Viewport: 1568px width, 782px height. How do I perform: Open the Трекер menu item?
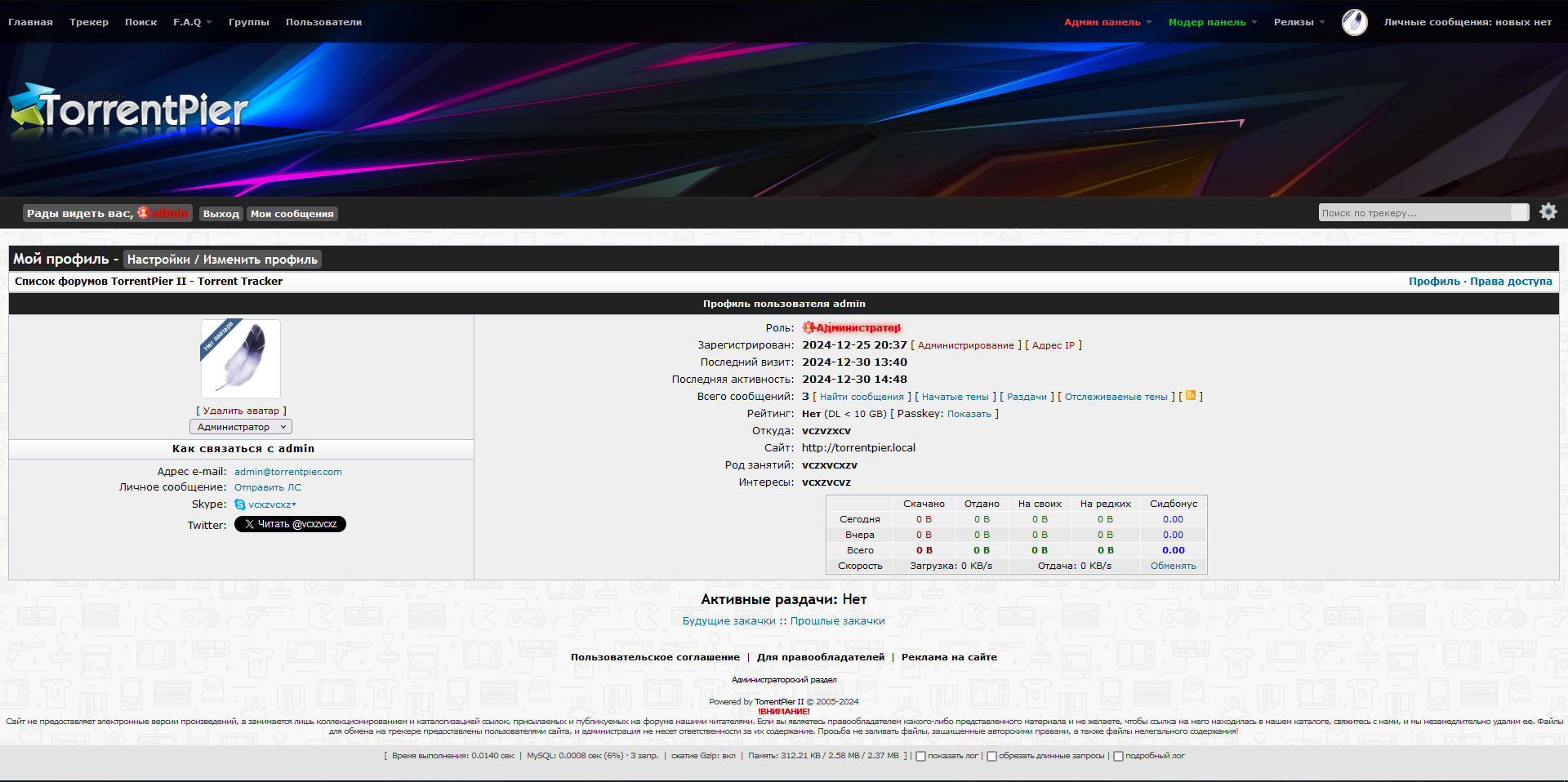[x=89, y=22]
